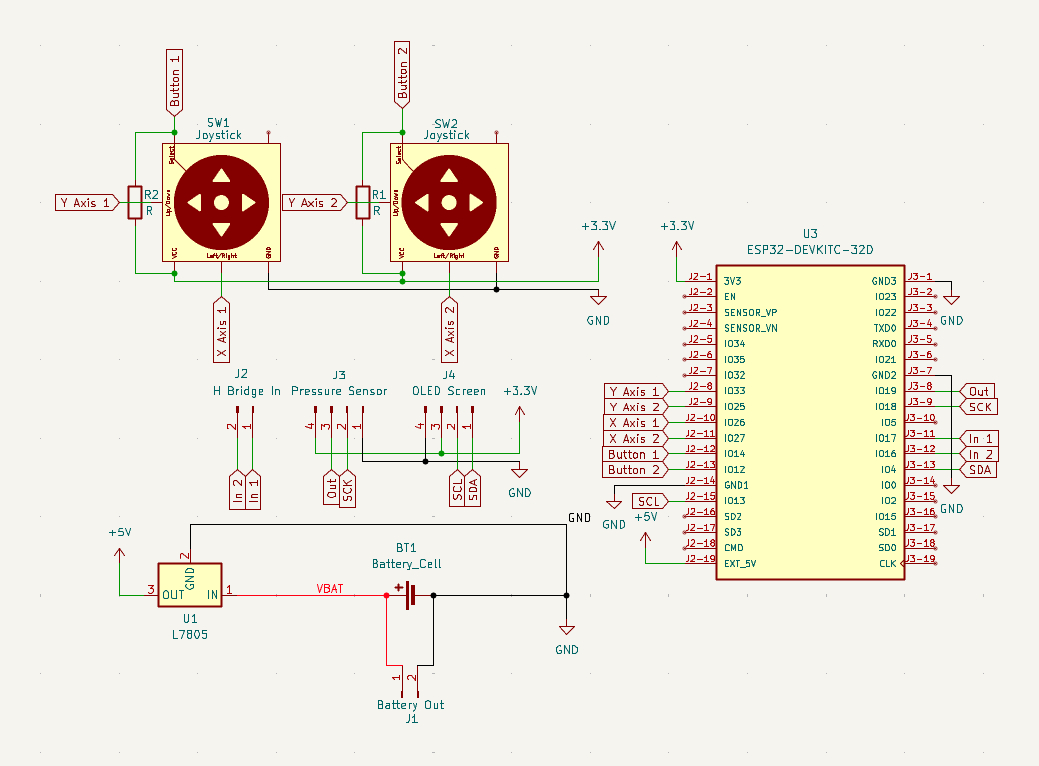Click the GND symbol below the battery
Screen dimensions: 1039x766
[x=567, y=634]
